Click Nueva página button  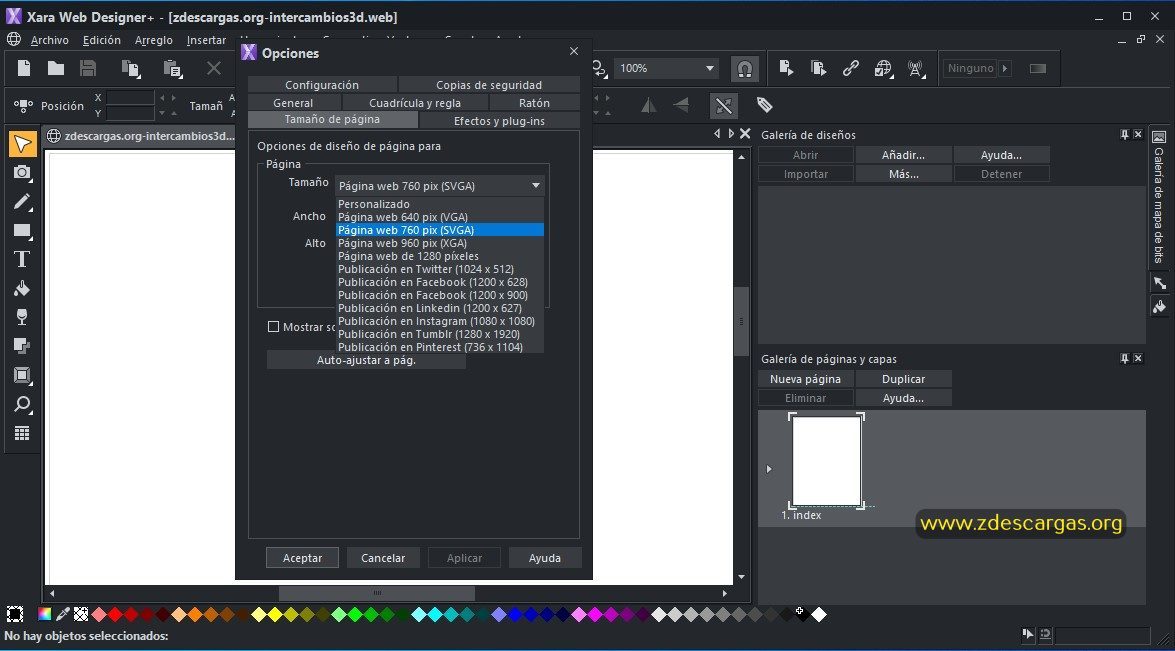pos(806,379)
